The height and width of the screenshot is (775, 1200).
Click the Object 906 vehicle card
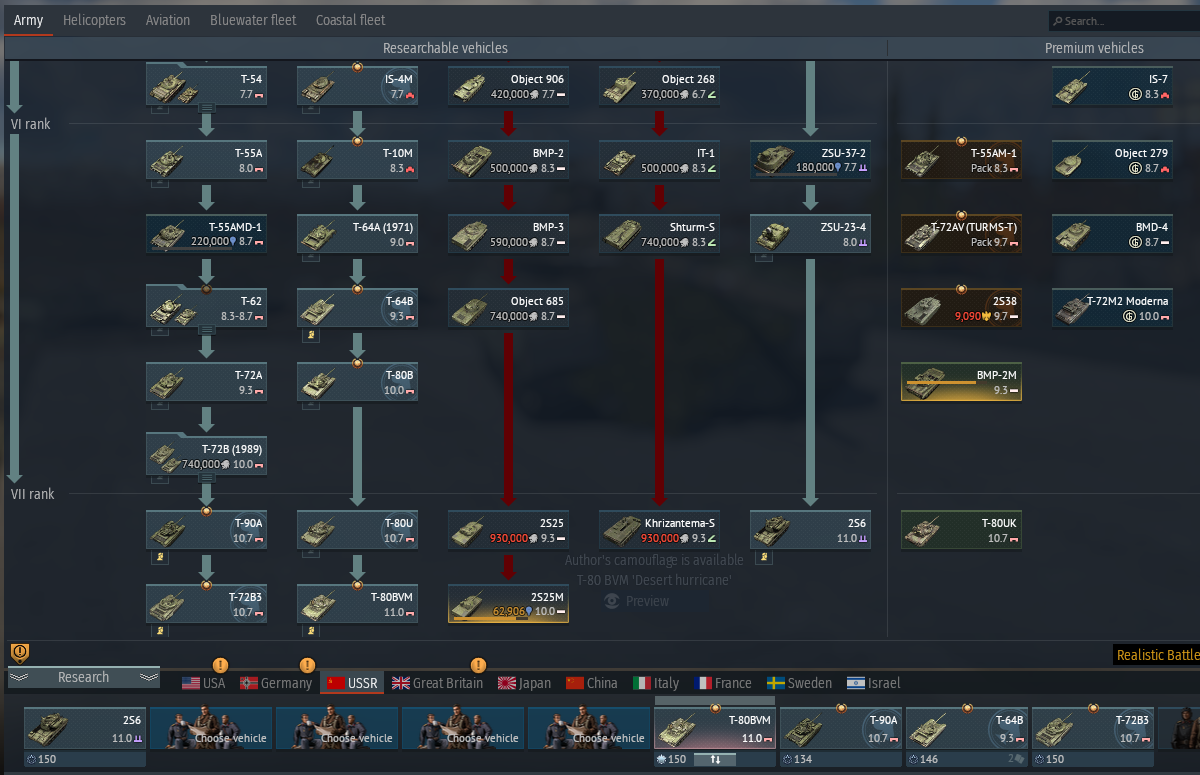click(509, 86)
